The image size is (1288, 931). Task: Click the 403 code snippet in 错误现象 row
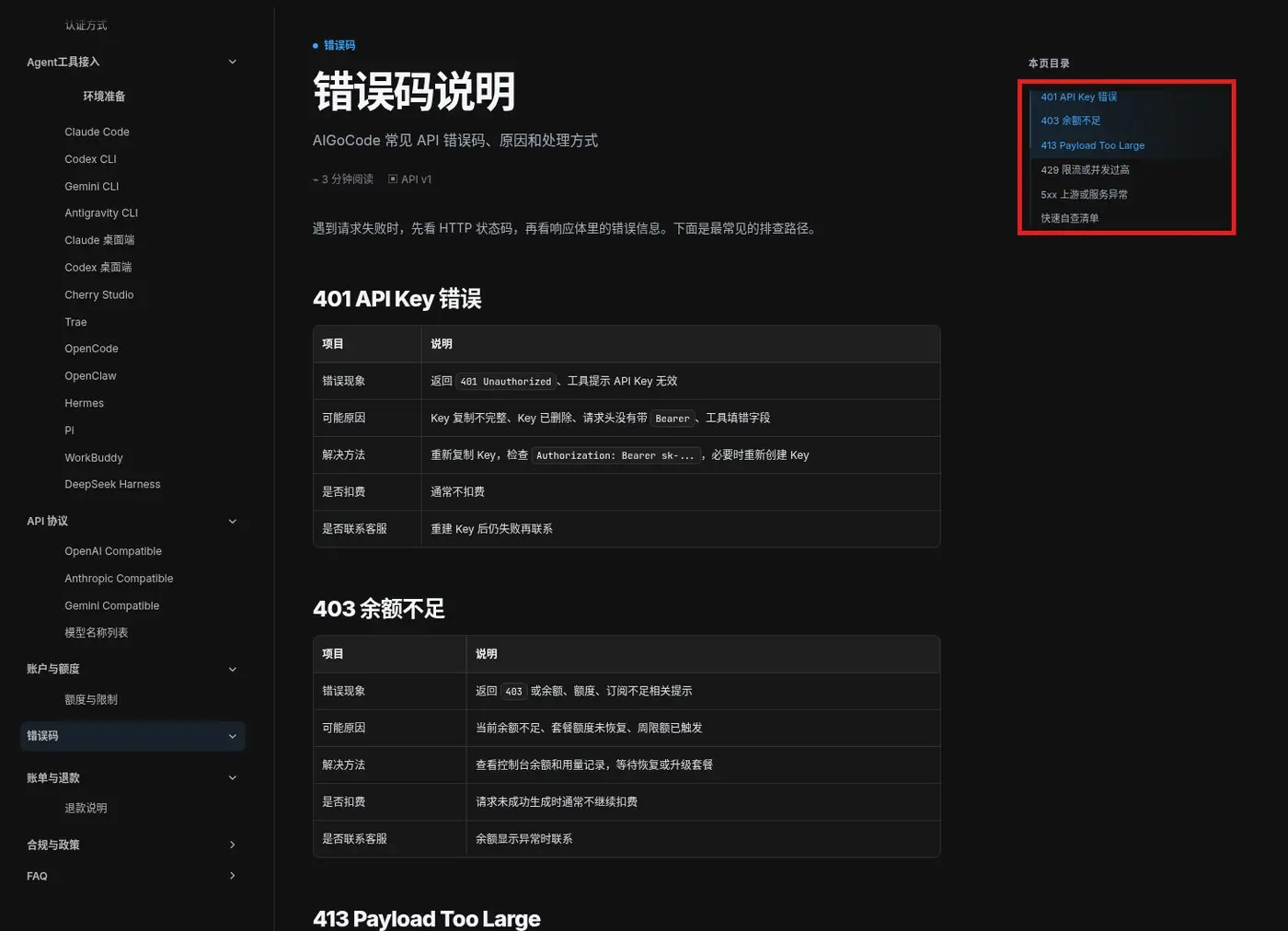pos(513,692)
